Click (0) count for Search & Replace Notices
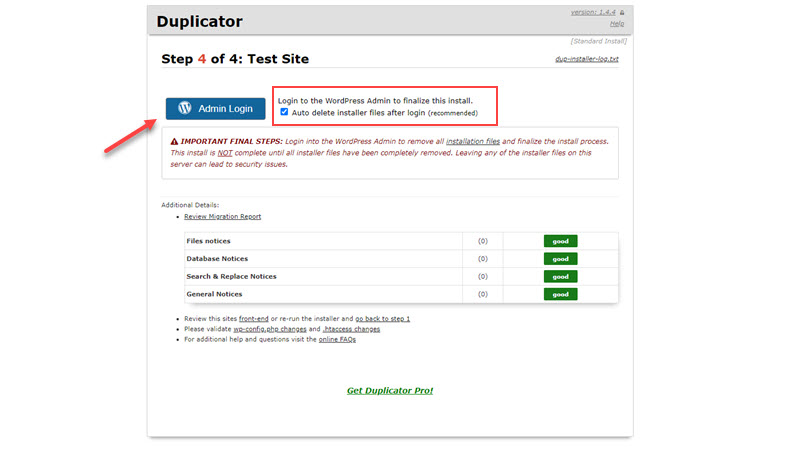 pyautogui.click(x=483, y=276)
